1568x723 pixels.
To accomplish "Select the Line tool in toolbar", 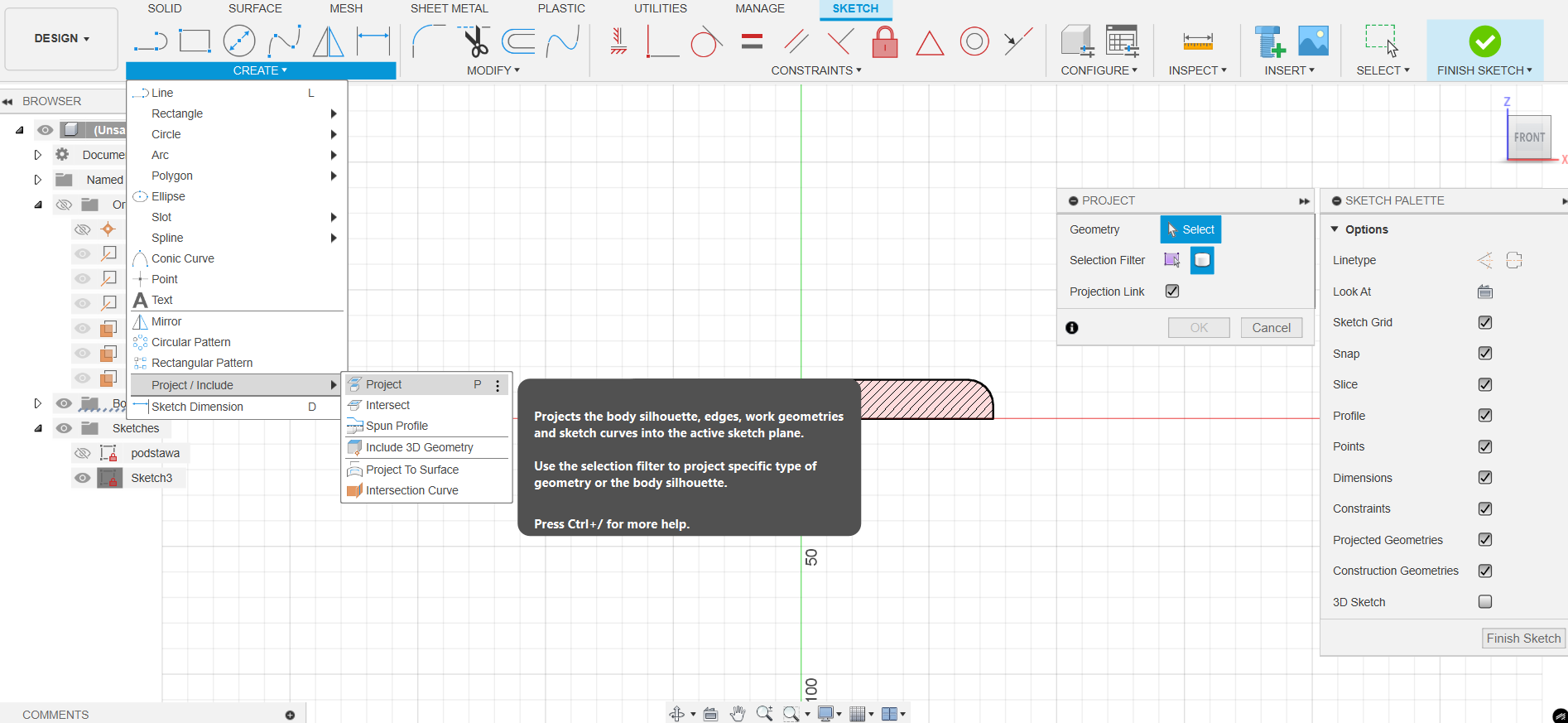I will tap(151, 41).
